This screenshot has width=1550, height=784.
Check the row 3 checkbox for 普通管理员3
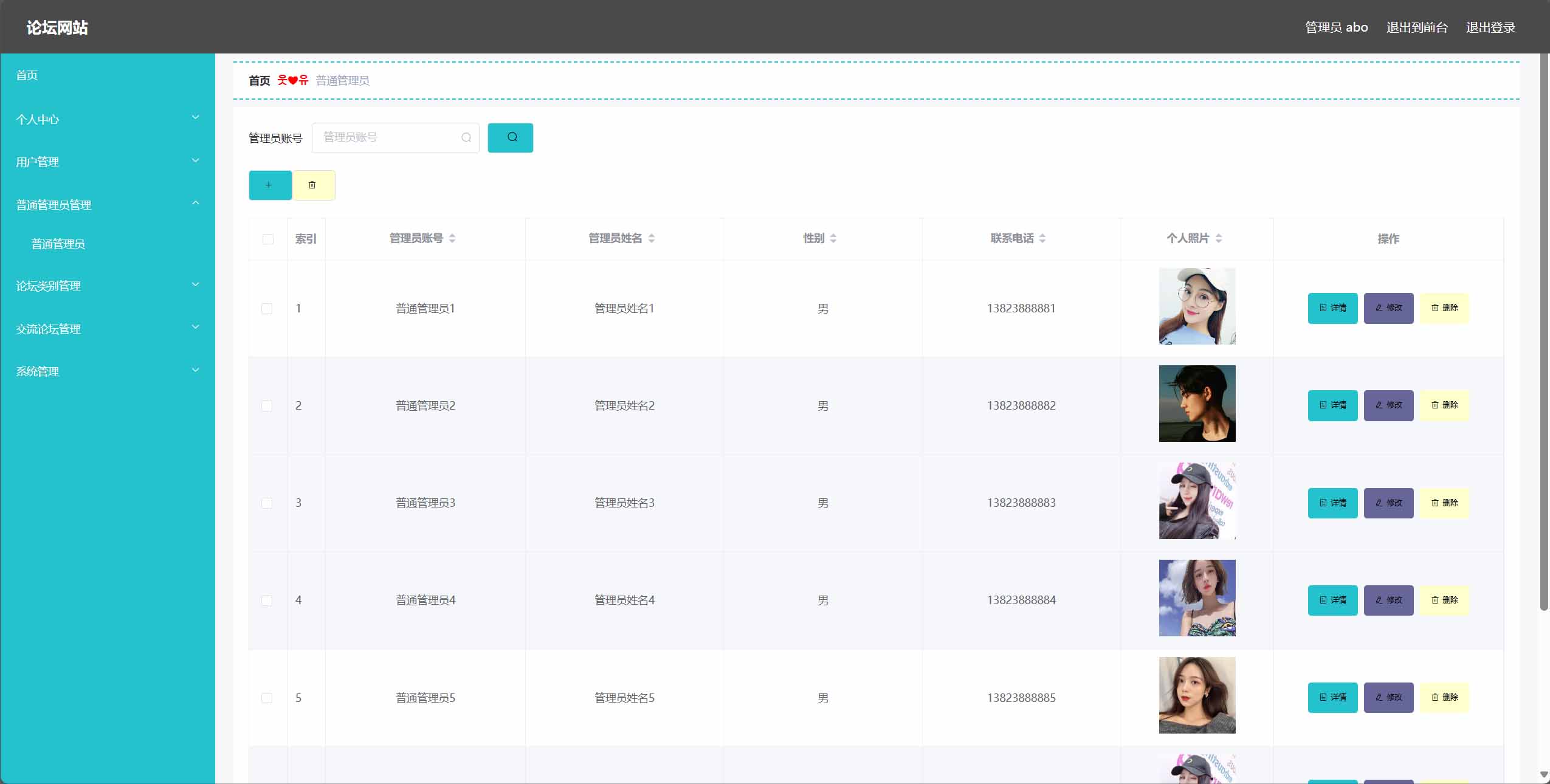(x=267, y=503)
